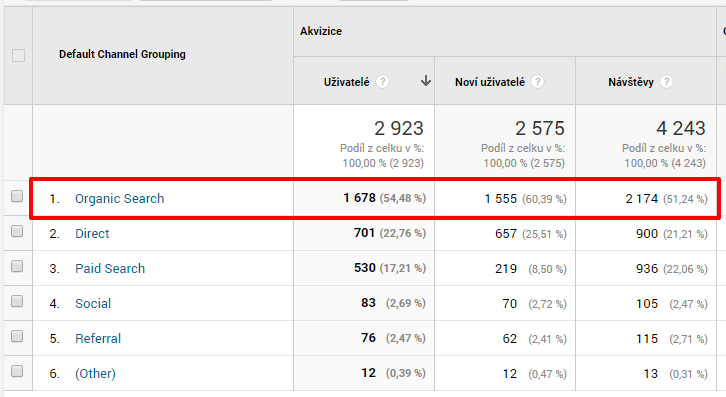Check the Direct row checkbox
The image size is (726, 397).
(17, 231)
